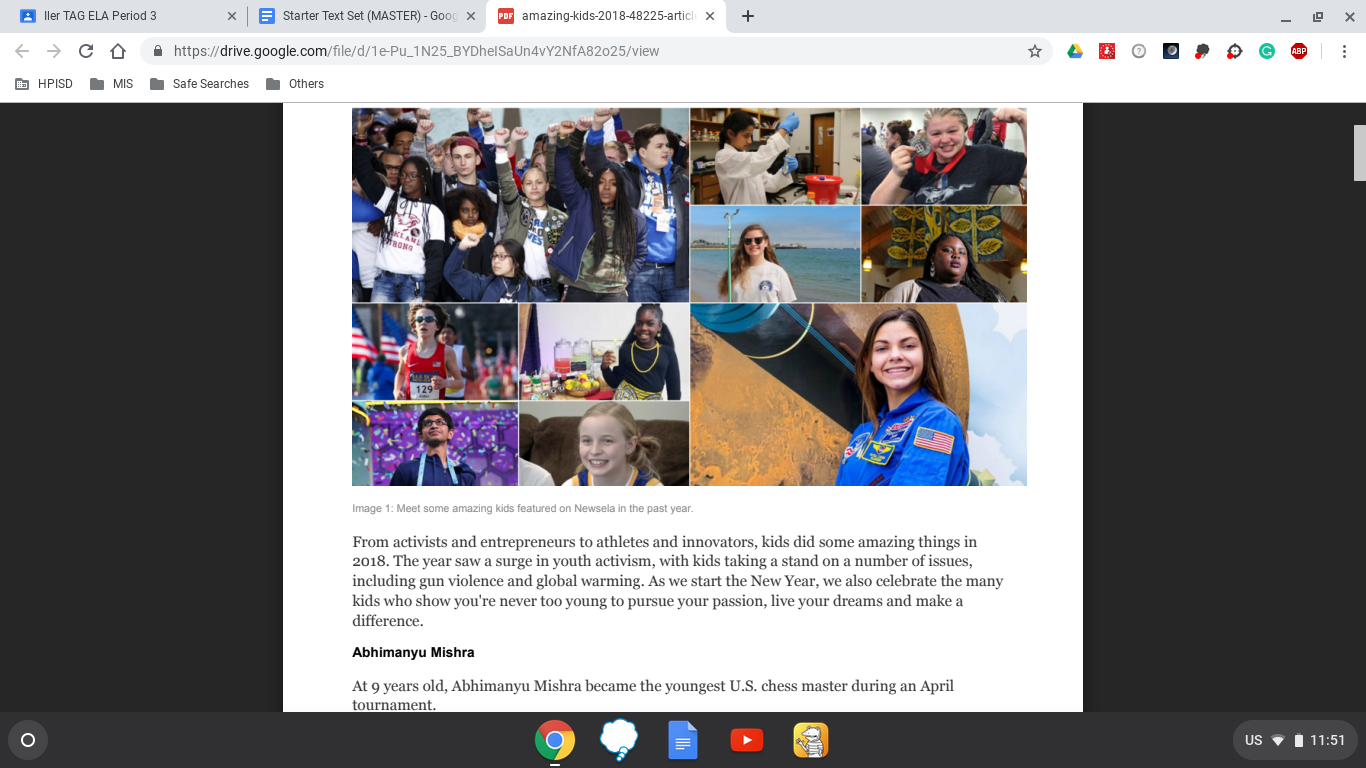Open the Others bookmarks folder

point(295,84)
